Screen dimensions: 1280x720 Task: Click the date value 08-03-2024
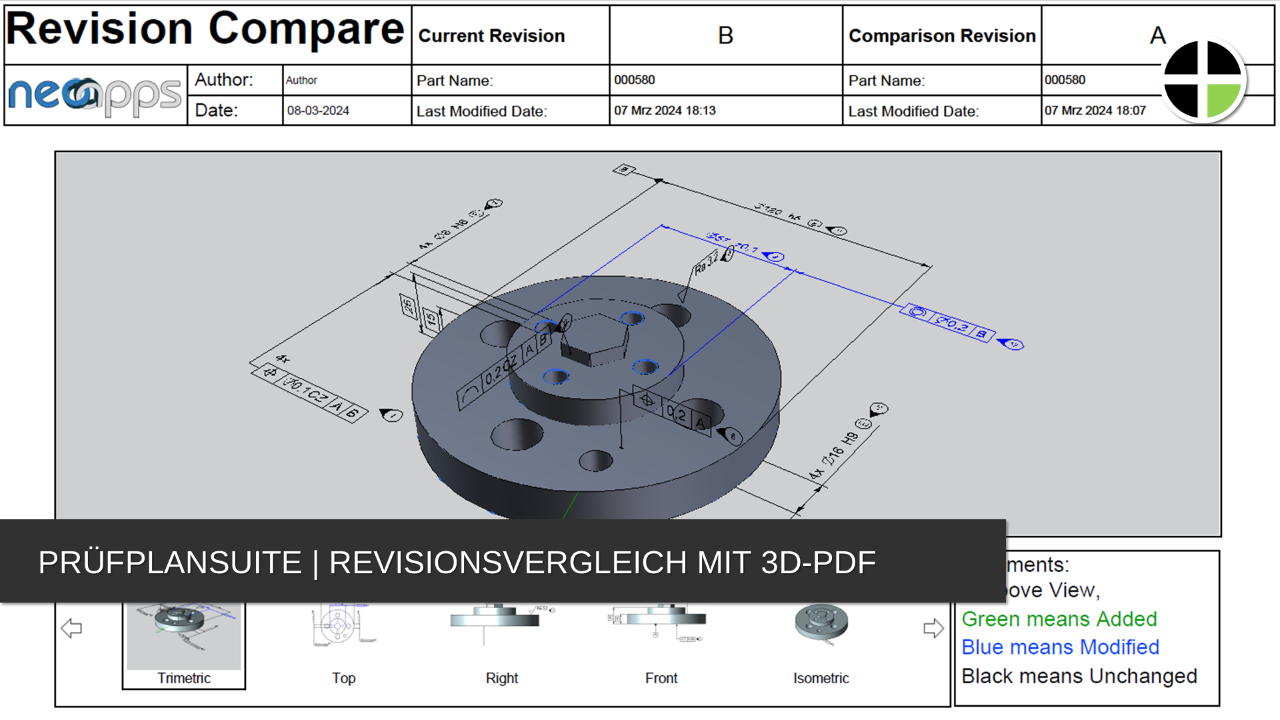pyautogui.click(x=318, y=111)
